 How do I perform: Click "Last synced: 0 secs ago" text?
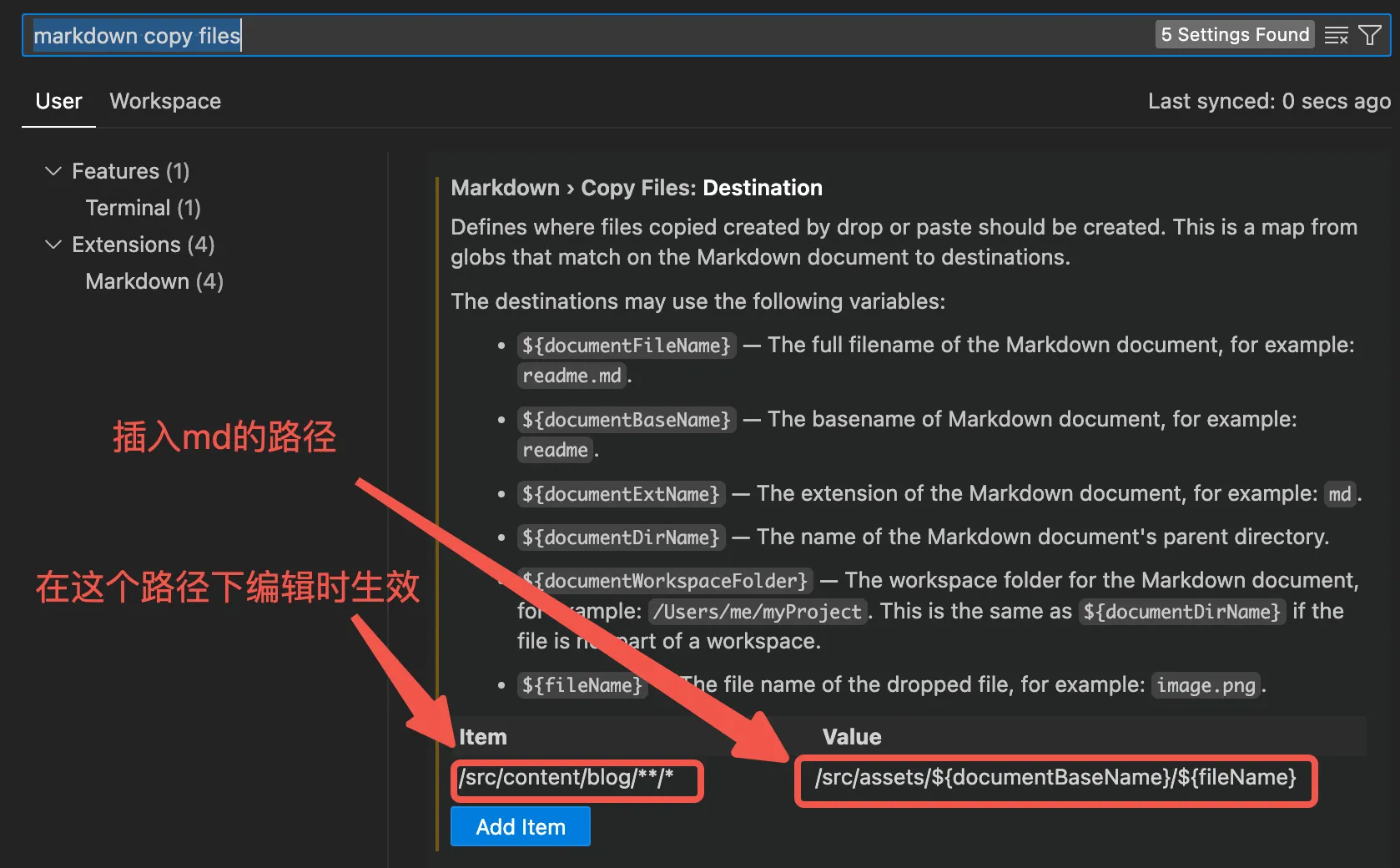pos(1268,101)
